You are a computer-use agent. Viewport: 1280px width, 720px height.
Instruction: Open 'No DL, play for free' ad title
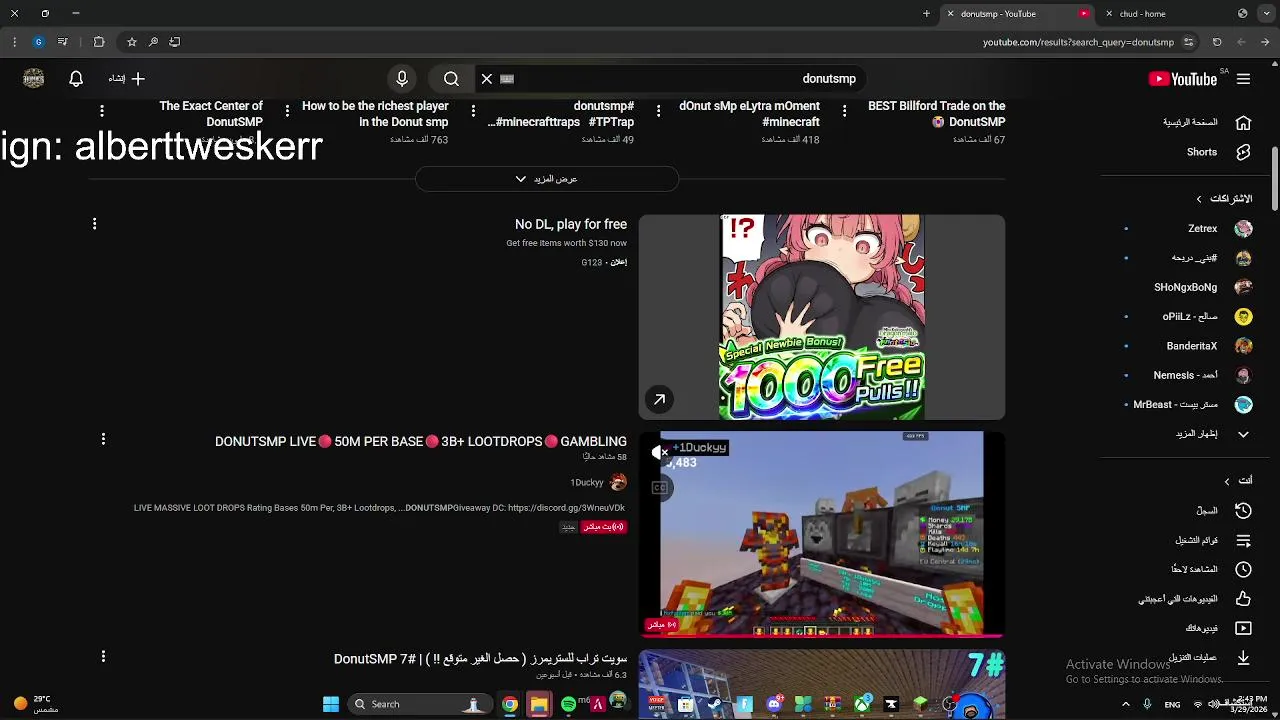pos(571,225)
